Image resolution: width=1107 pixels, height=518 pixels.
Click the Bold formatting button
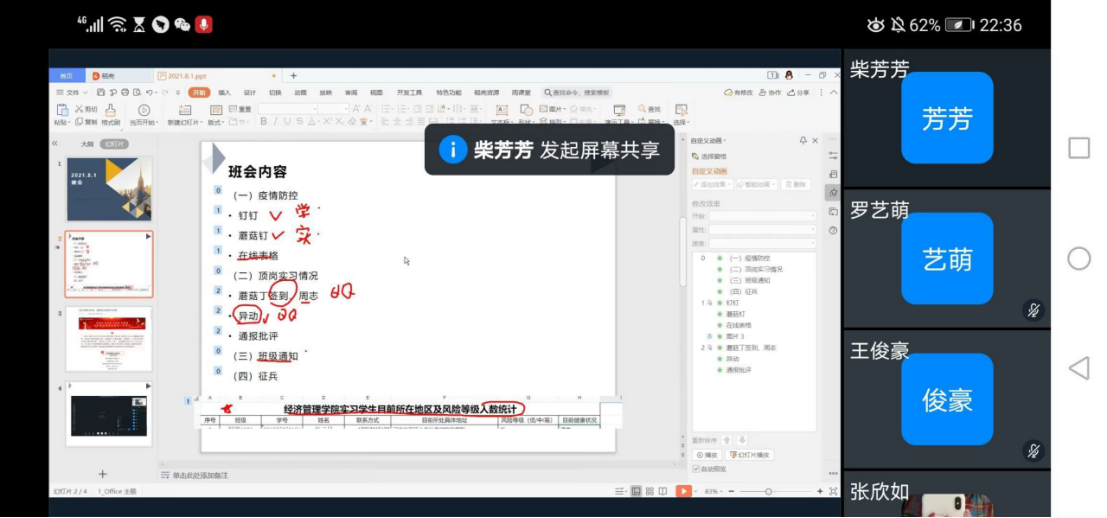[x=264, y=122]
